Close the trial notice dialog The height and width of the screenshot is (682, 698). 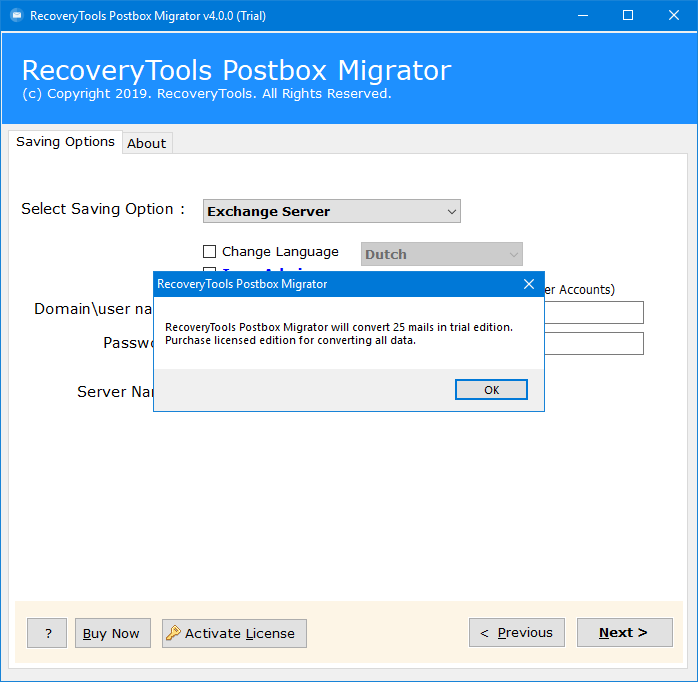click(528, 284)
